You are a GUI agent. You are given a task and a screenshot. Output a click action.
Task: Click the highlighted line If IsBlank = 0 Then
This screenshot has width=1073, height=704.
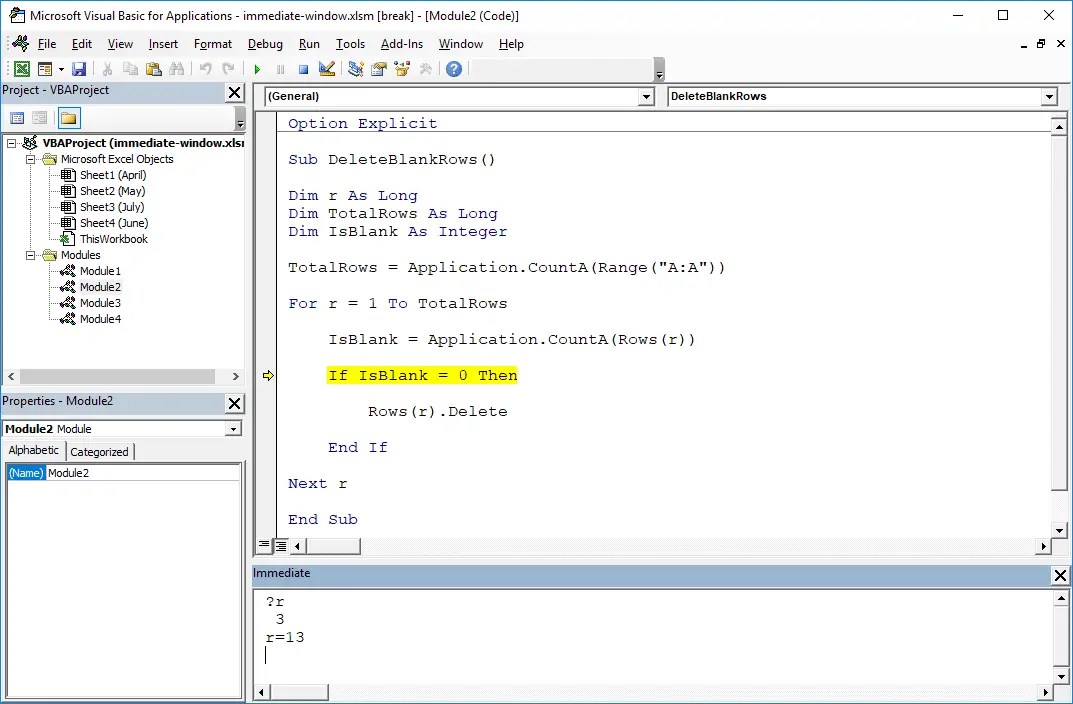[x=422, y=375]
